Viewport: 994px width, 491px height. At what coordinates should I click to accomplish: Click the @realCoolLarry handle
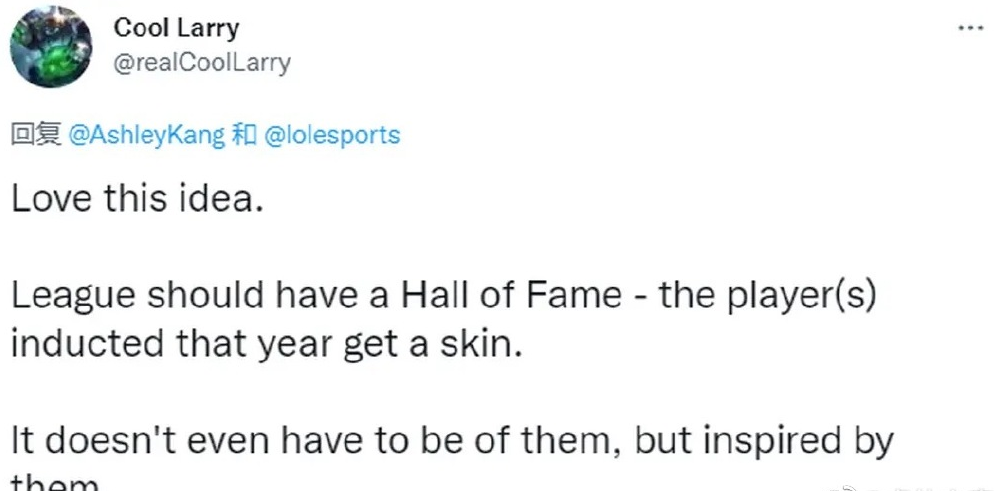202,63
